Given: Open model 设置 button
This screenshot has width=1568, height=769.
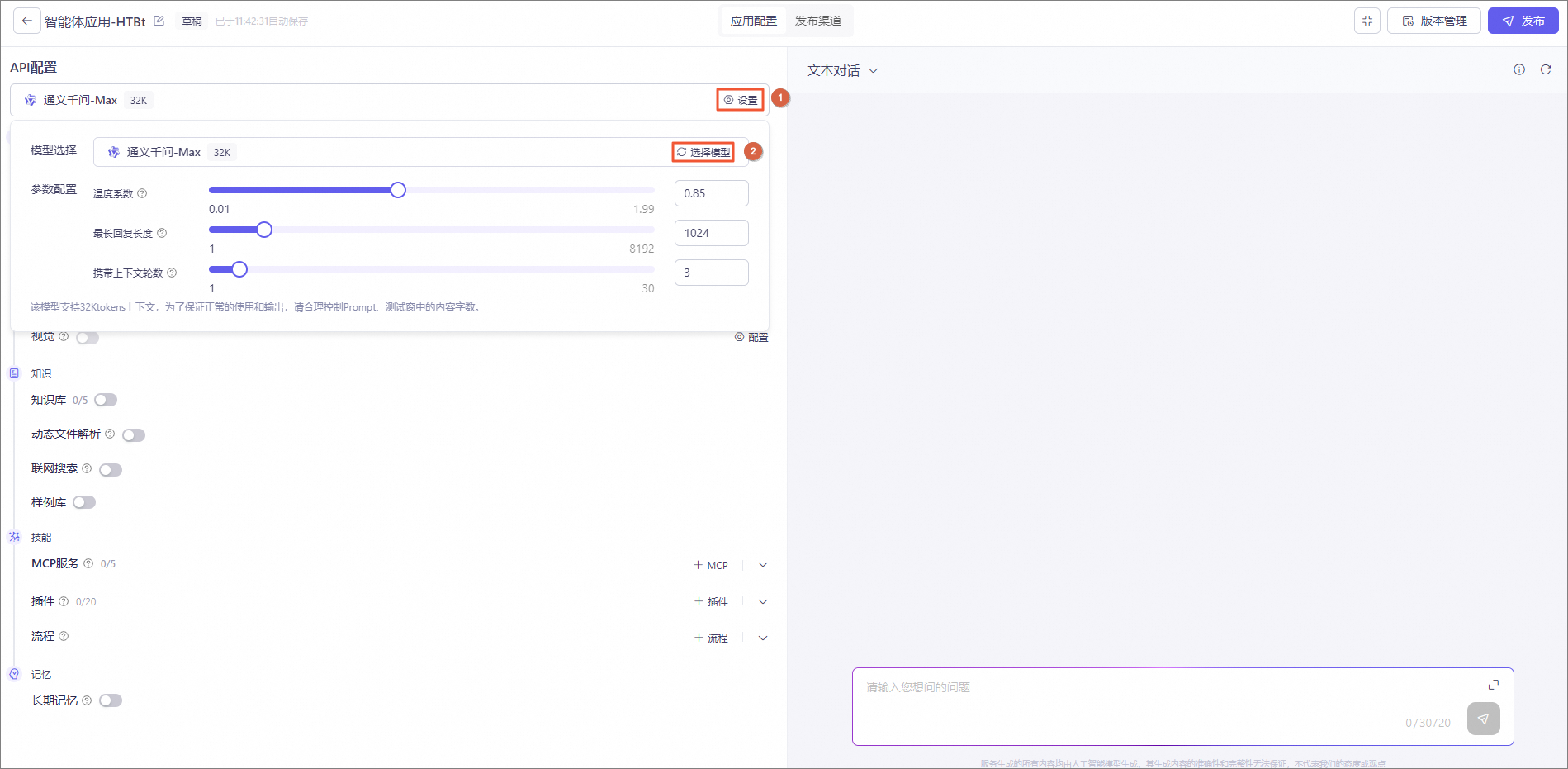Looking at the screenshot, I should [x=741, y=100].
